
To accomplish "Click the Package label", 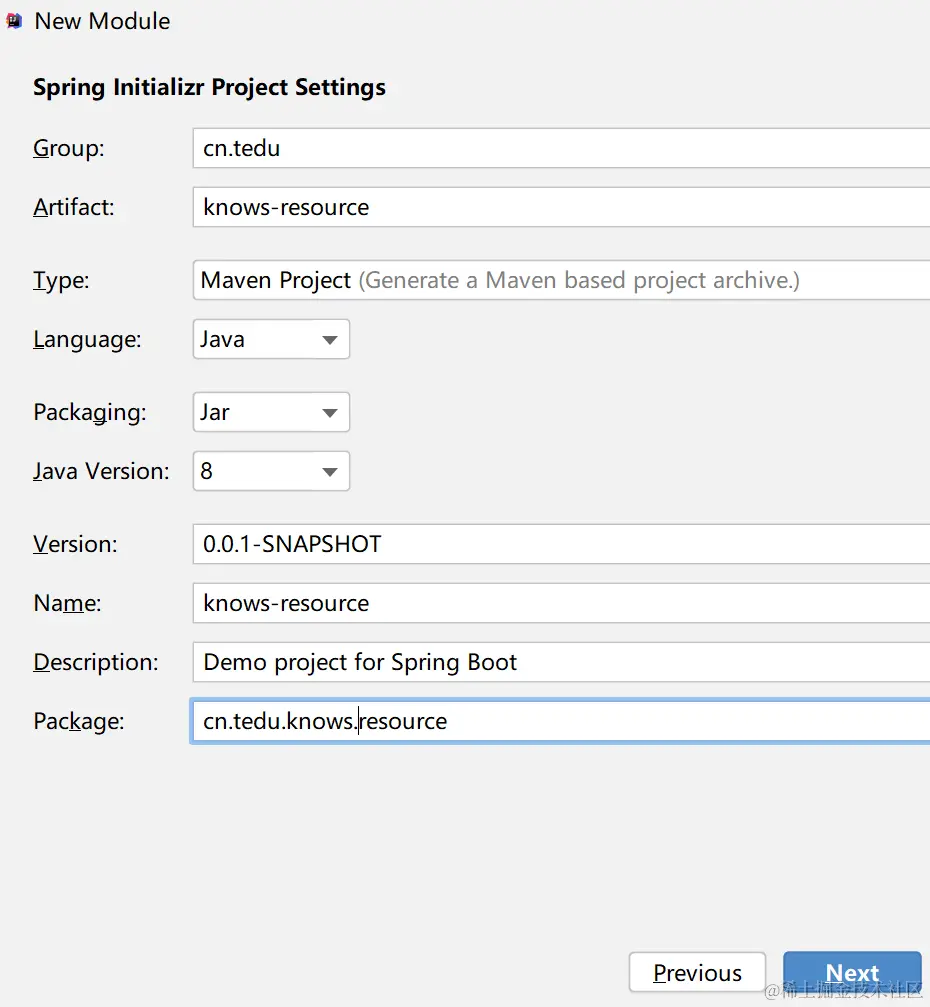I will tap(78, 721).
